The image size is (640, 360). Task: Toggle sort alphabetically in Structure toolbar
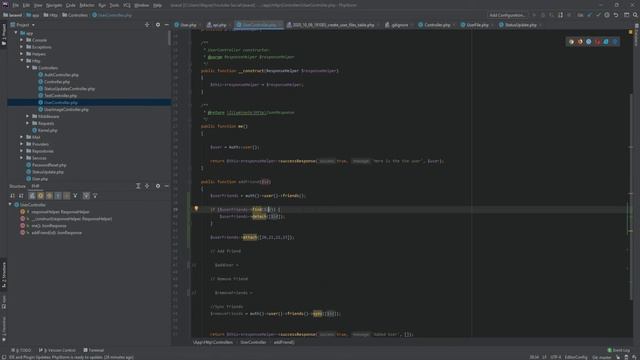(21, 196)
